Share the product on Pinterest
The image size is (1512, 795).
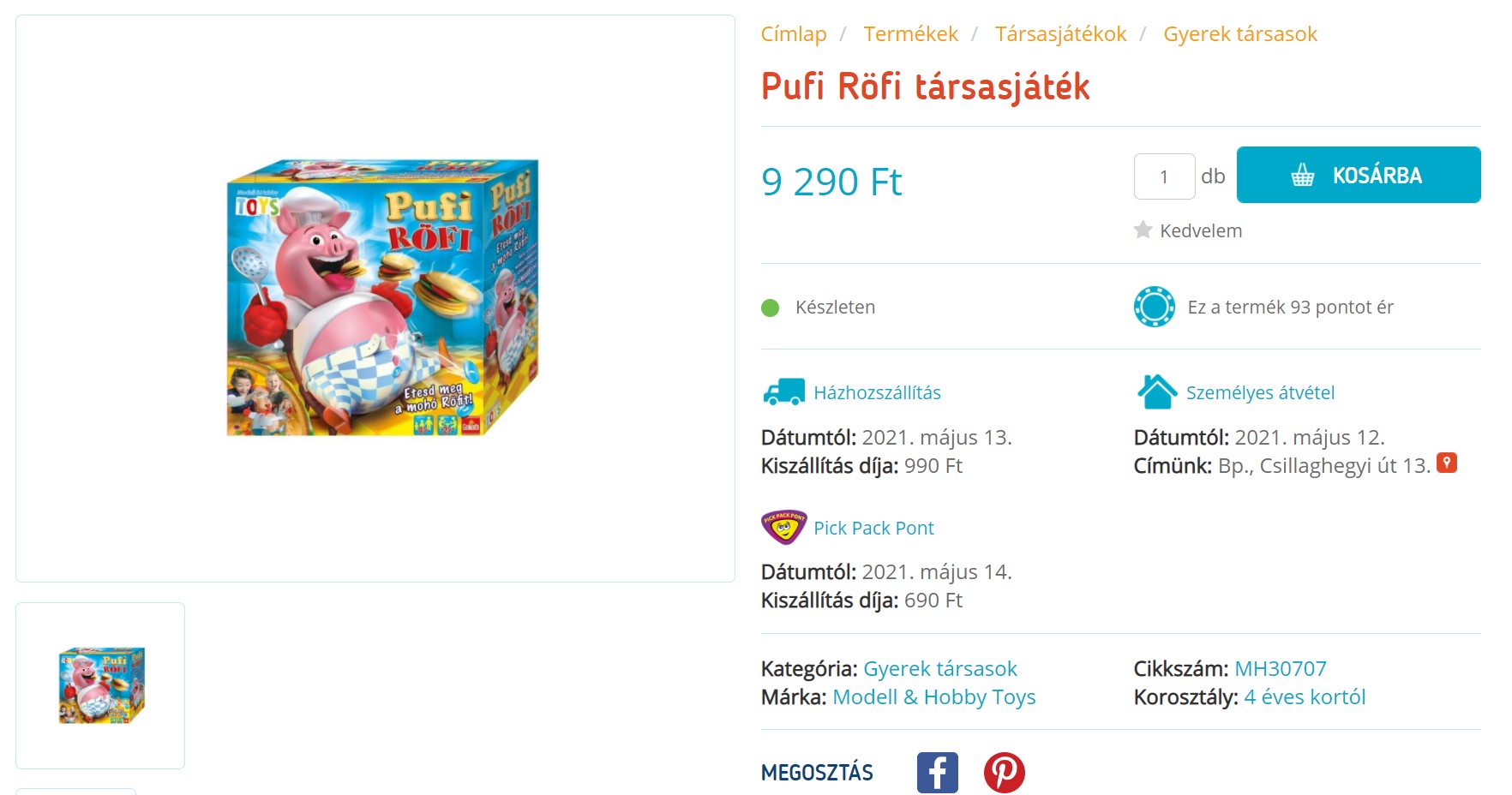click(x=1004, y=773)
